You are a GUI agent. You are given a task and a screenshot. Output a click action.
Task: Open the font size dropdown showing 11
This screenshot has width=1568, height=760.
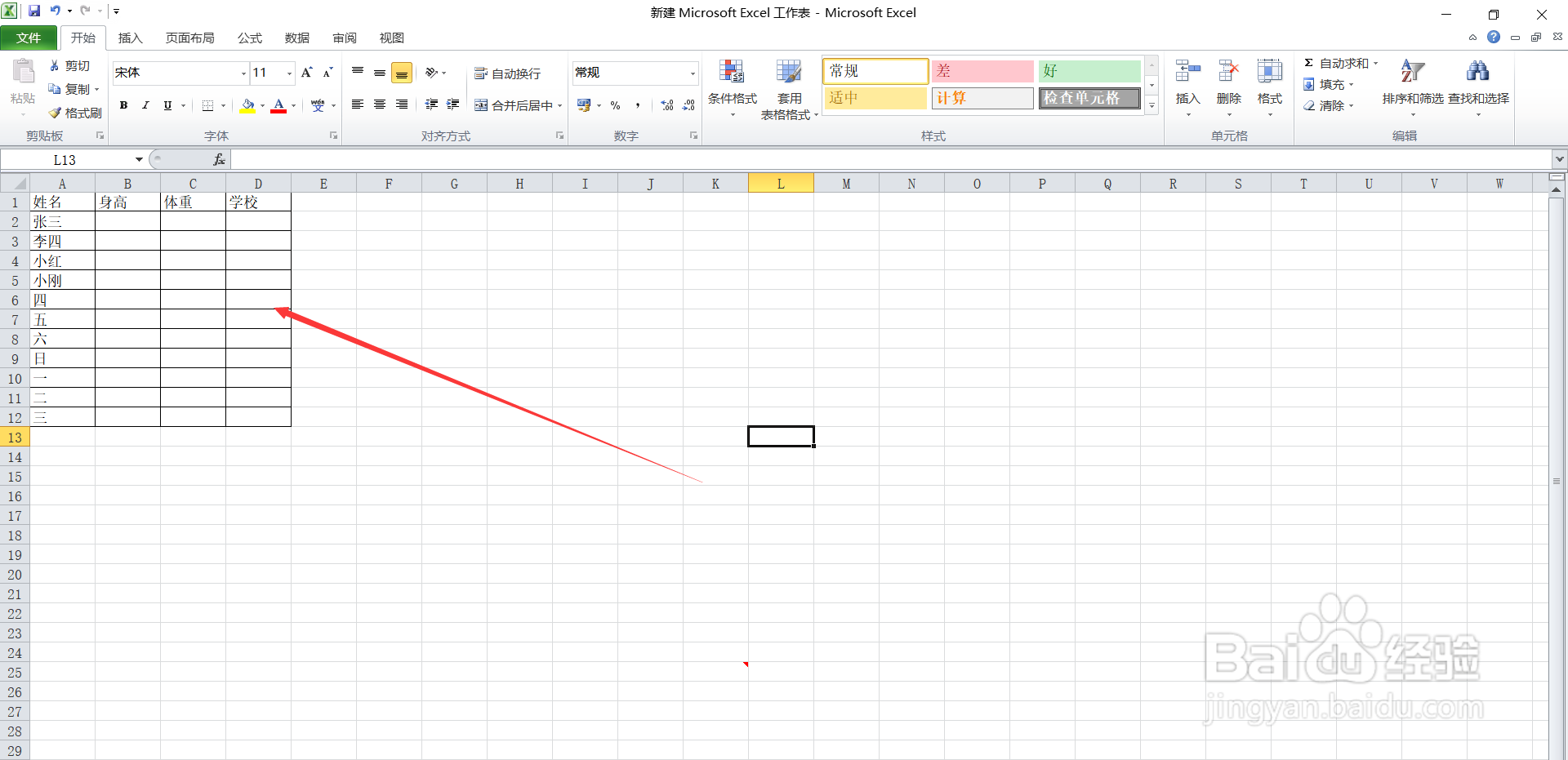tap(289, 73)
